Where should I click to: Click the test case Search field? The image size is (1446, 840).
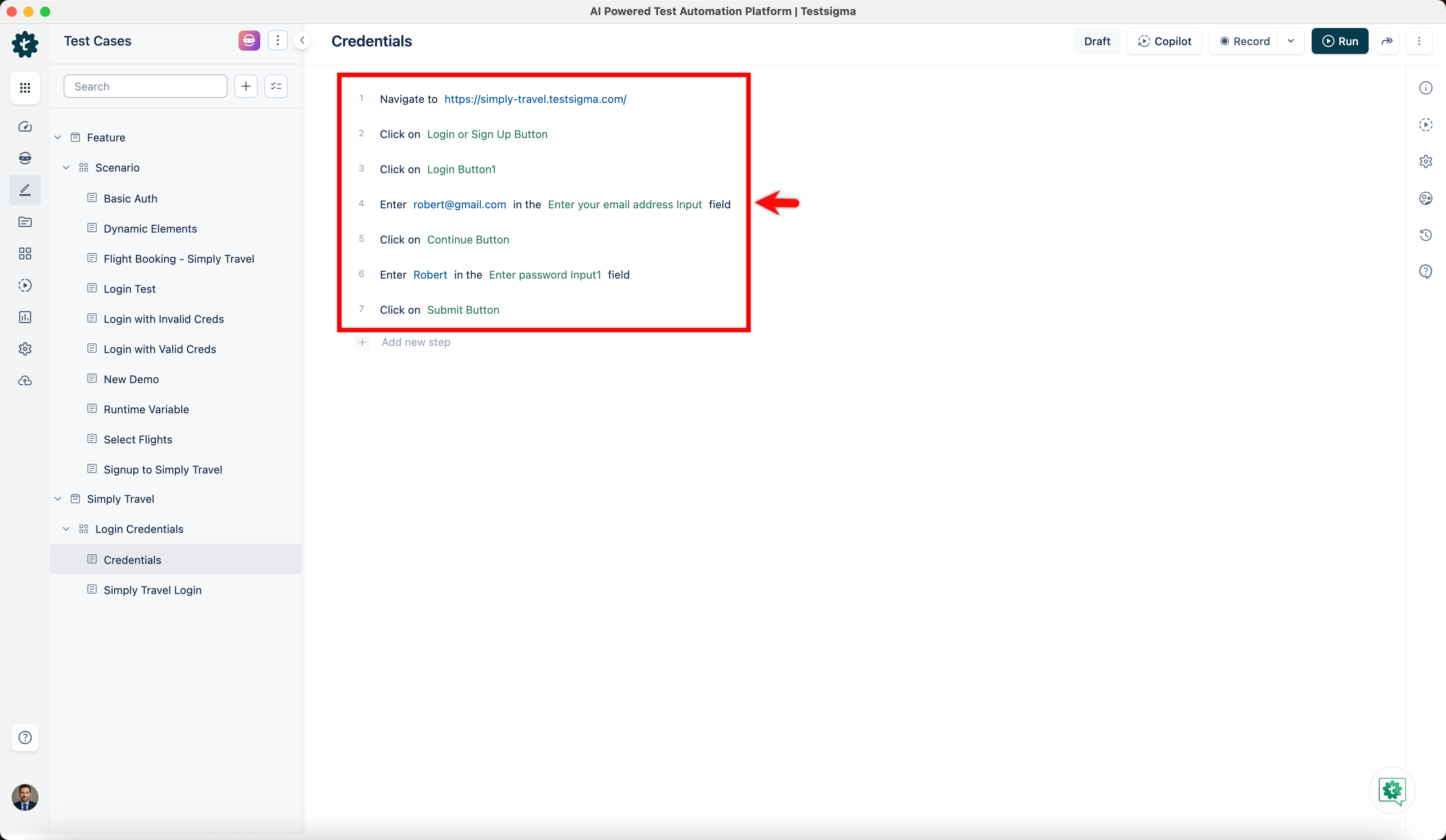click(x=145, y=86)
